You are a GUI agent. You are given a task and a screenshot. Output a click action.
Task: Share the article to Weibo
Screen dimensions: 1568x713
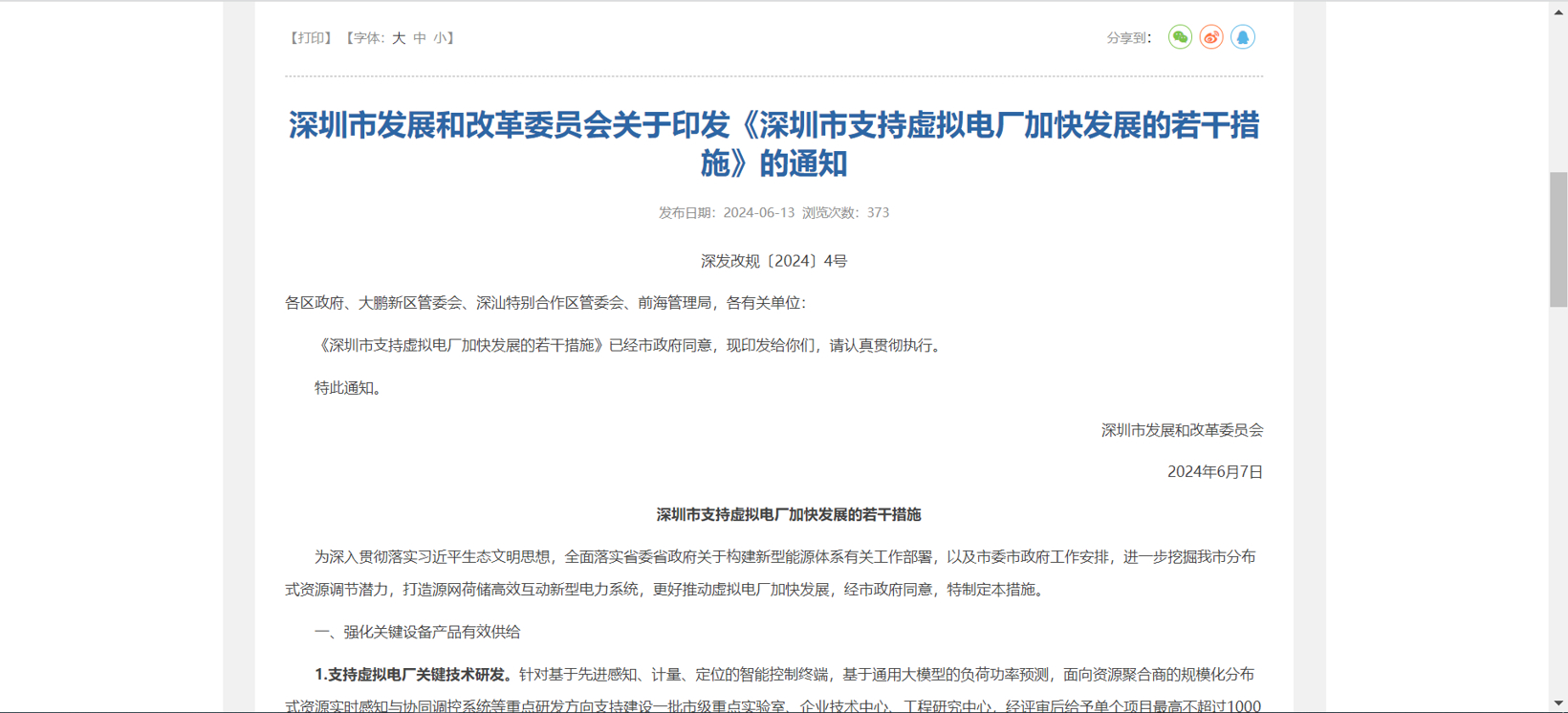pos(1211,37)
